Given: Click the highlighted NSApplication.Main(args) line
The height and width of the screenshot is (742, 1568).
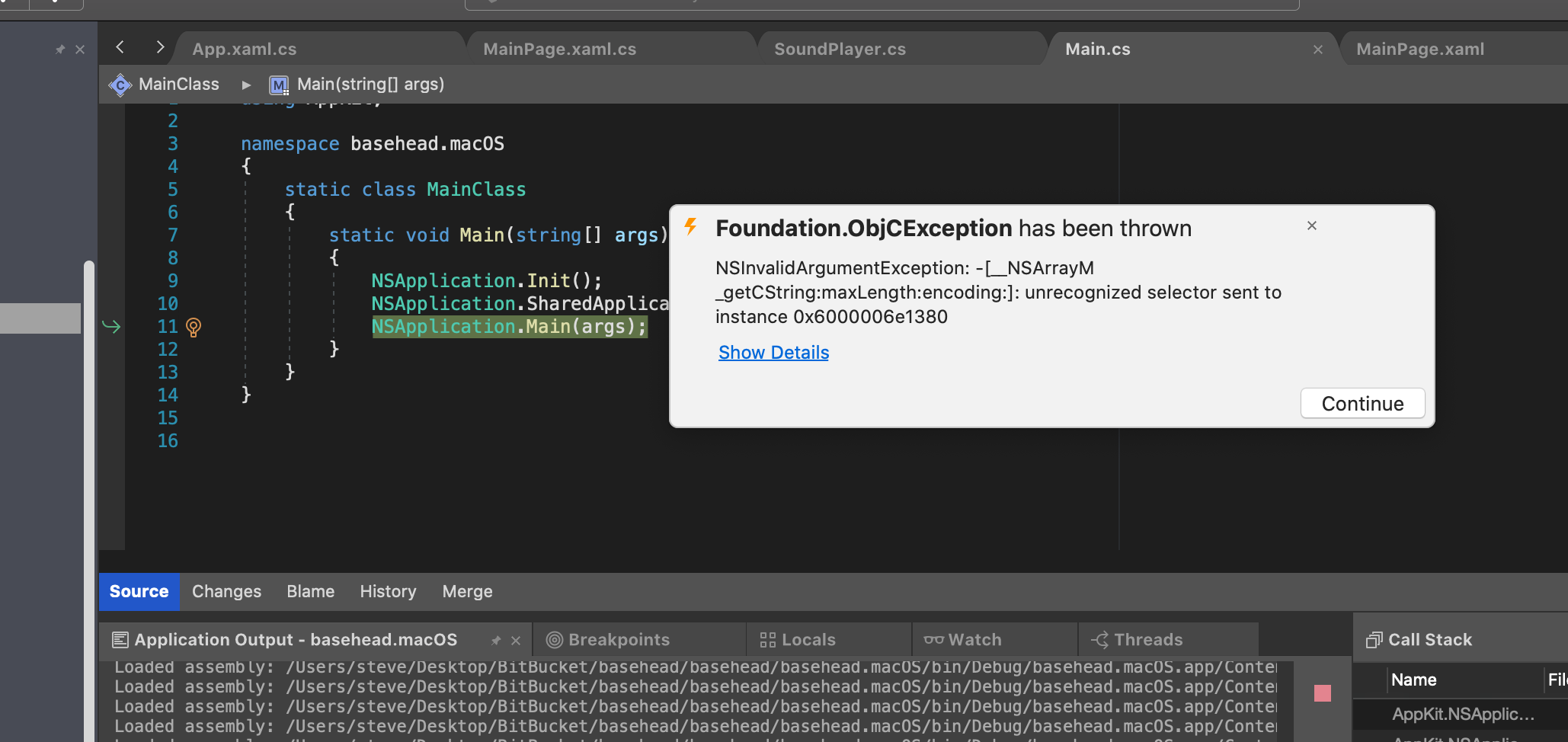Looking at the screenshot, I should pyautogui.click(x=510, y=327).
